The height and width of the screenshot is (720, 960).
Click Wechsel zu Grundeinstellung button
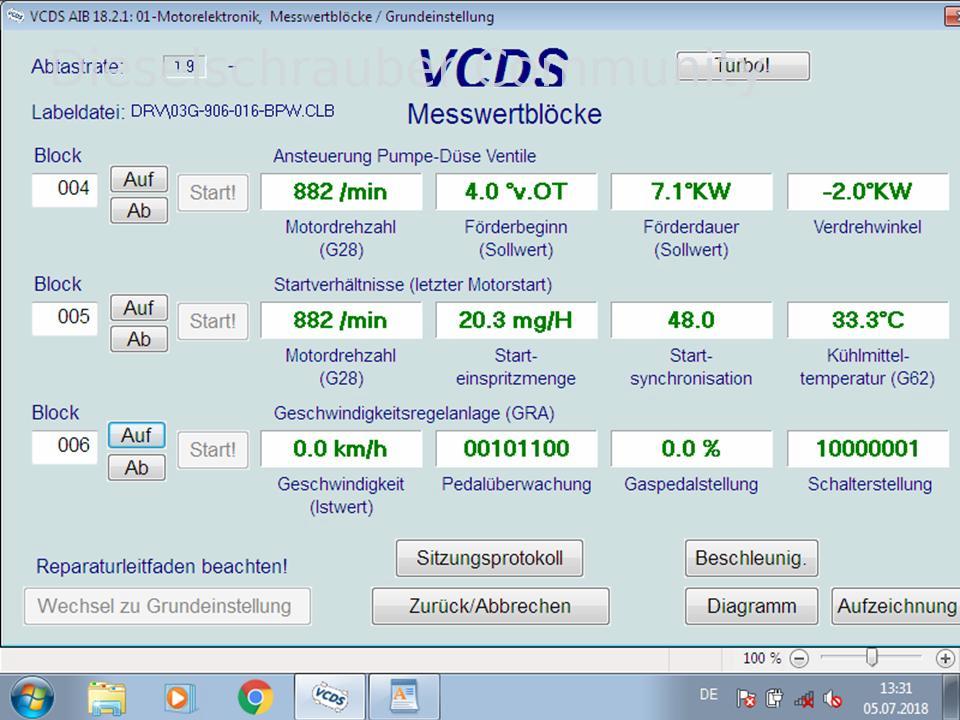[167, 606]
